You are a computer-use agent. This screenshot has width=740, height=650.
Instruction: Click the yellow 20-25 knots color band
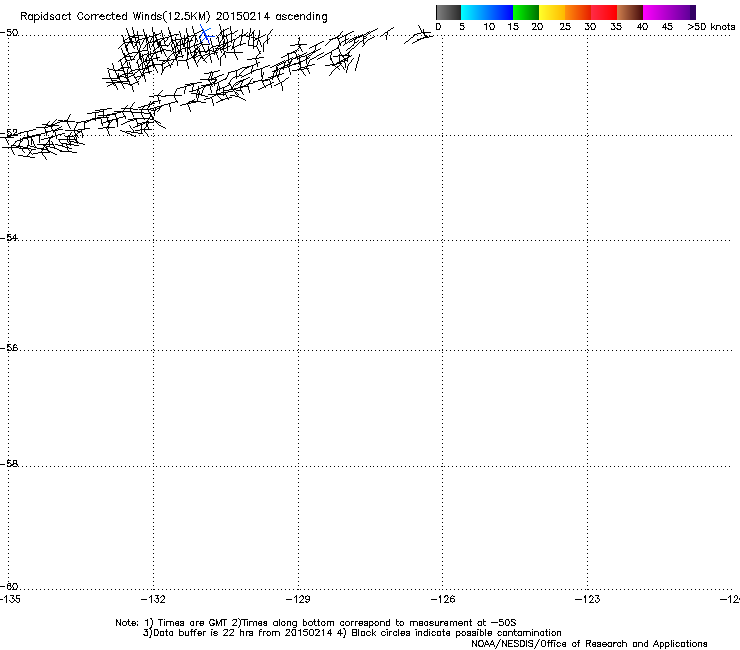point(552,12)
